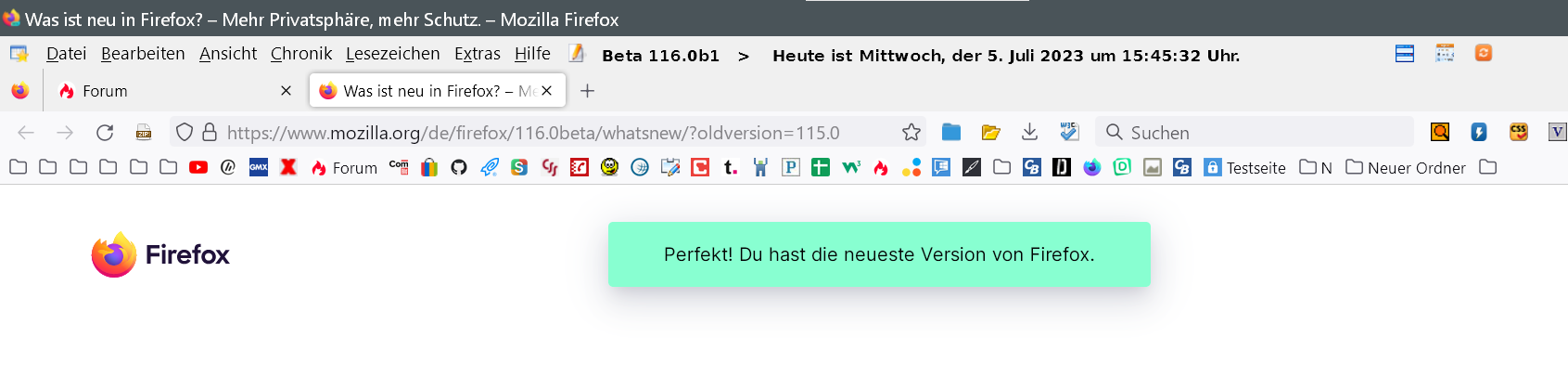The image size is (1568, 389).
Task: Open the Testseite bookmark
Action: pos(1245,168)
